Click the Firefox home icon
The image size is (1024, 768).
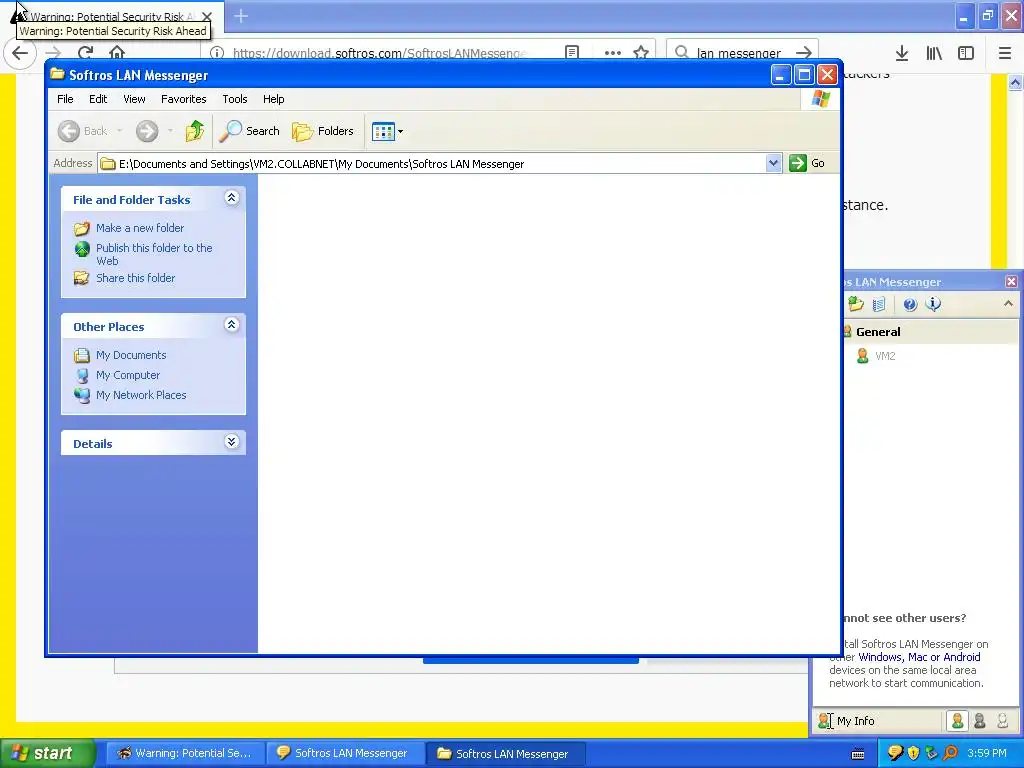click(117, 53)
